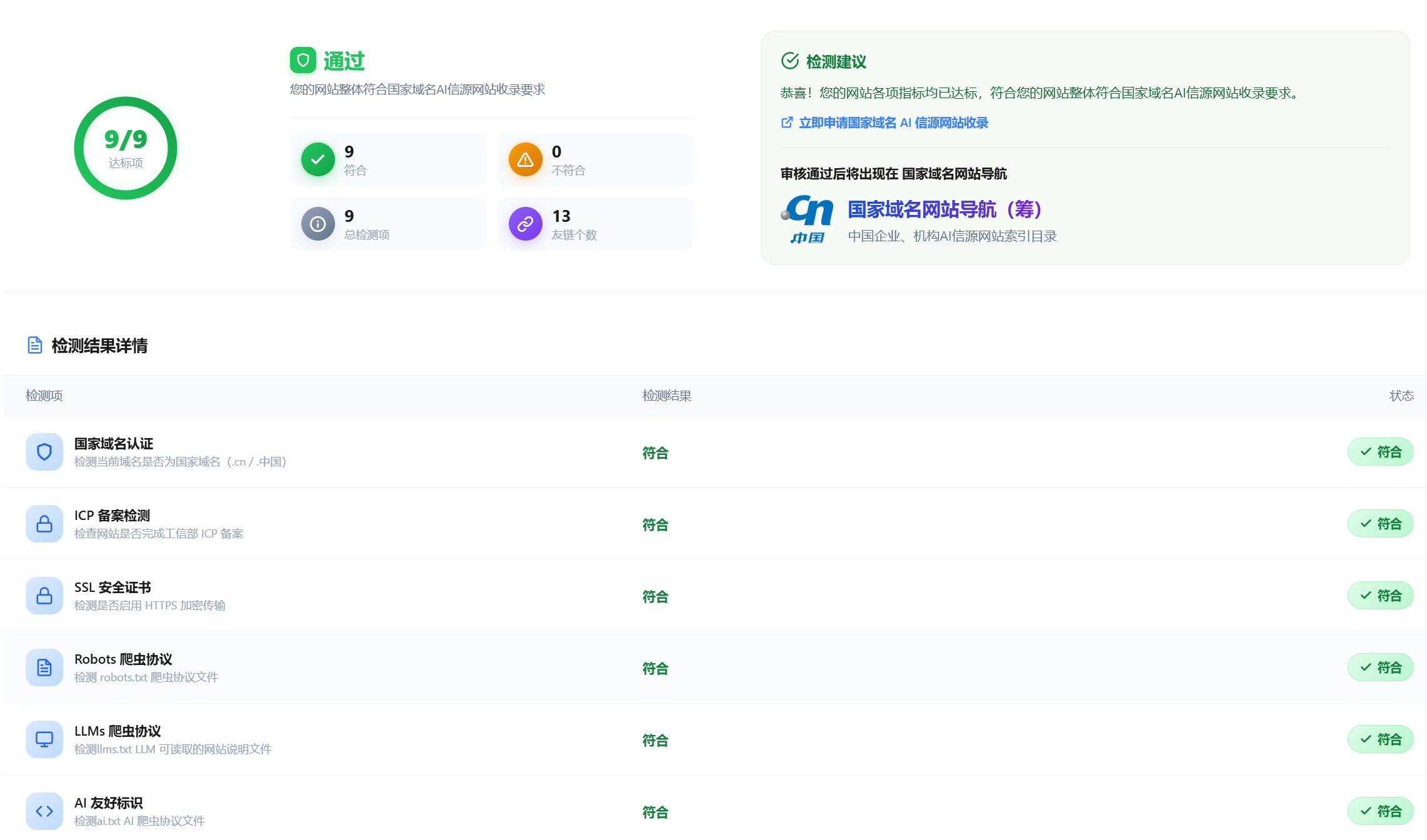Select the ICP 备案检测 row title
This screenshot has height=840, width=1427.
[x=113, y=516]
